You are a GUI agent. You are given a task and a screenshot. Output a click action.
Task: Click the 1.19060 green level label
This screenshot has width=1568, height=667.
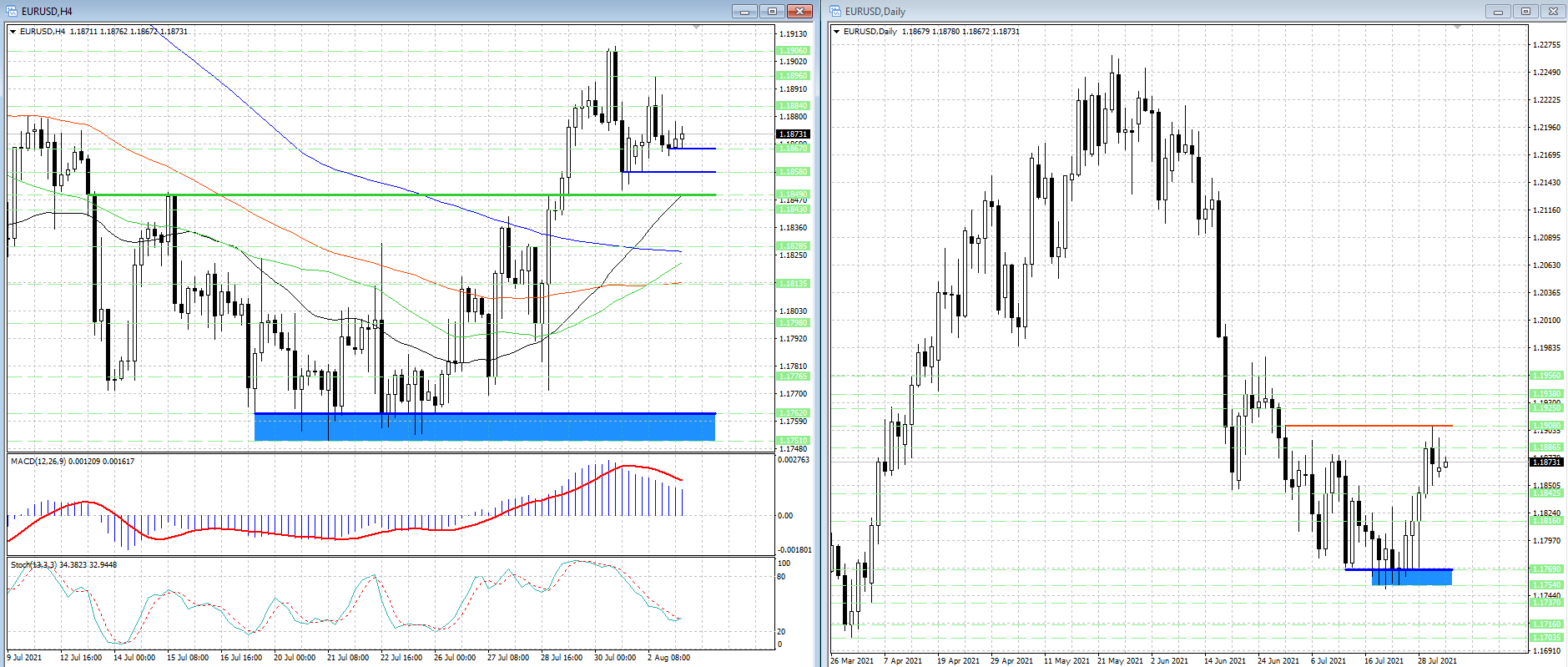793,50
